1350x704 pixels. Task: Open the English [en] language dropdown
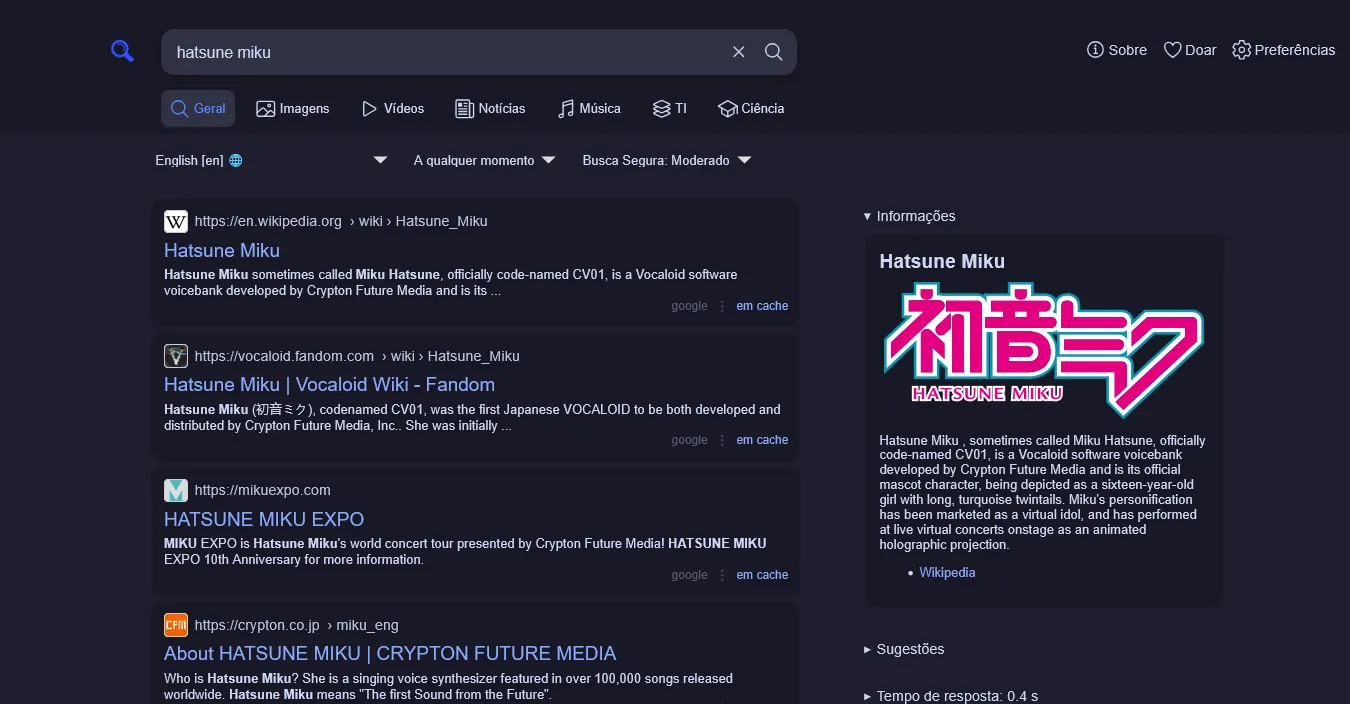click(271, 160)
